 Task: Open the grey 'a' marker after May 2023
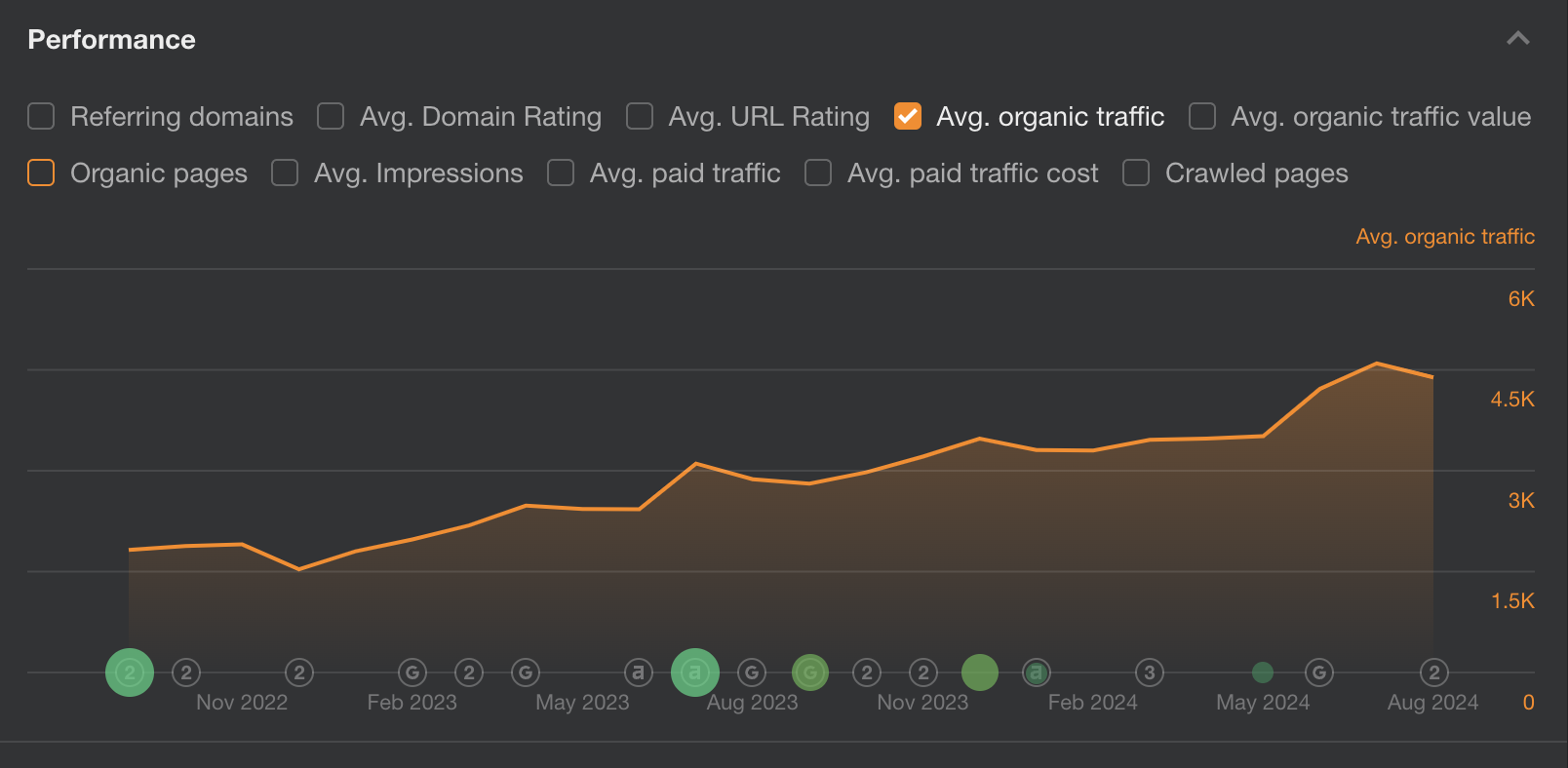[639, 672]
